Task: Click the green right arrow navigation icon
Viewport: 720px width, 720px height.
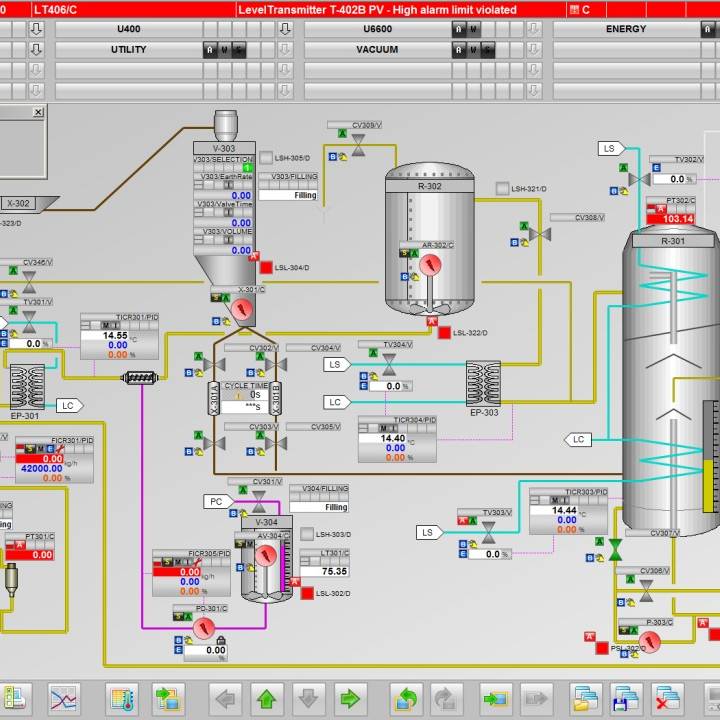Action: pyautogui.click(x=348, y=697)
